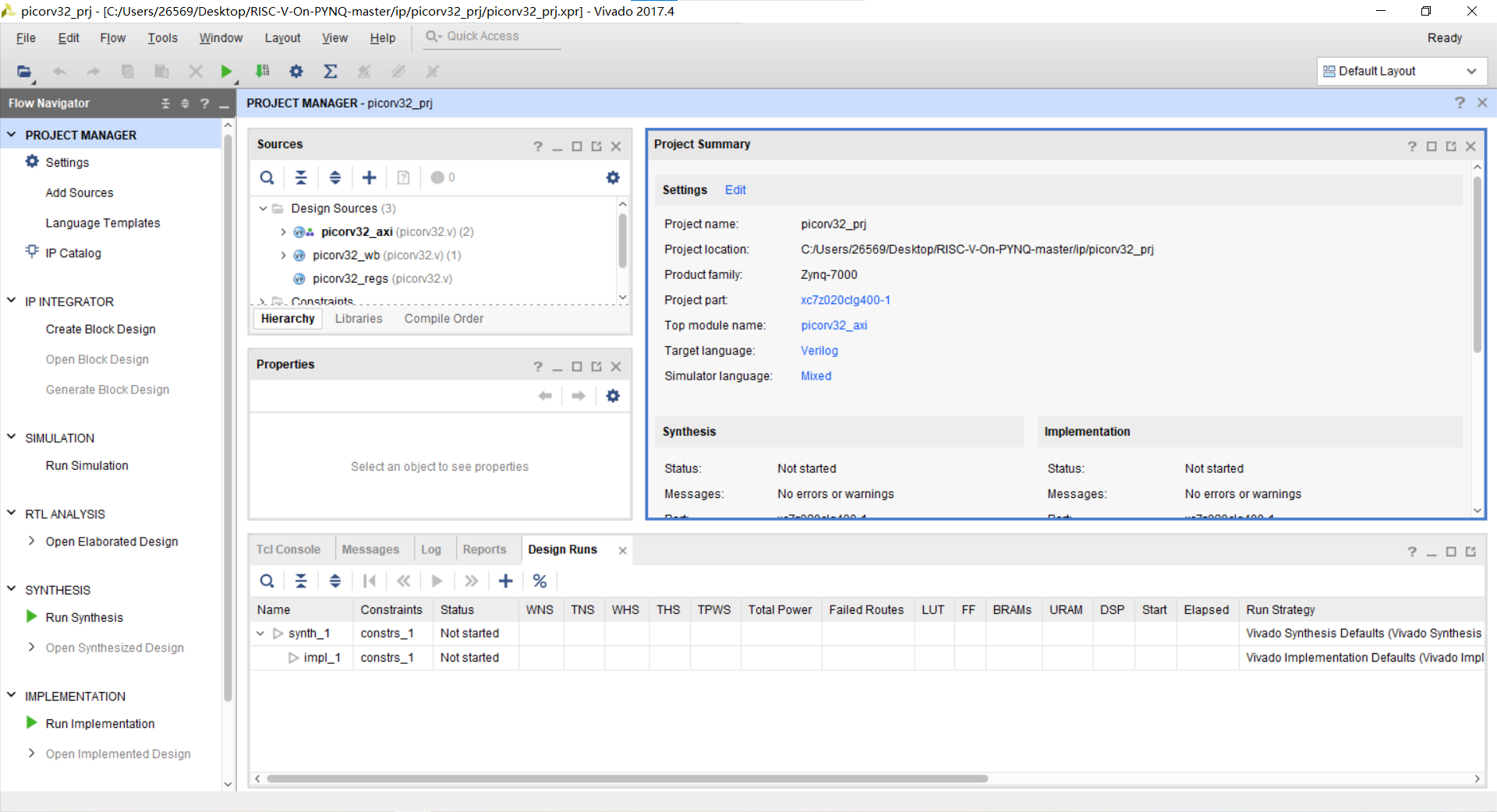Switch to Libraries tab

(x=359, y=319)
